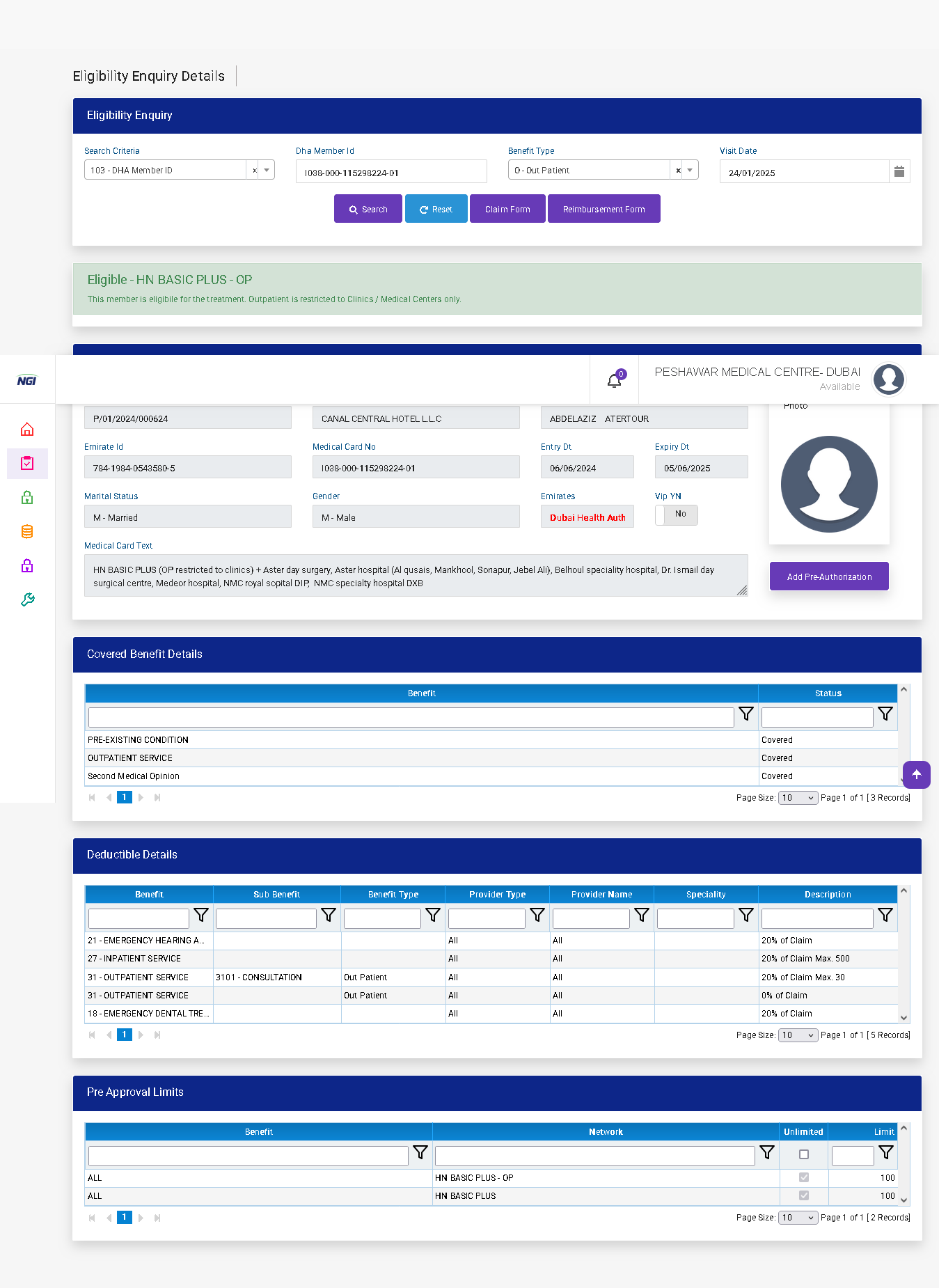Click the Dha Member Id input field
This screenshot has width=939, height=1288.
coord(391,173)
